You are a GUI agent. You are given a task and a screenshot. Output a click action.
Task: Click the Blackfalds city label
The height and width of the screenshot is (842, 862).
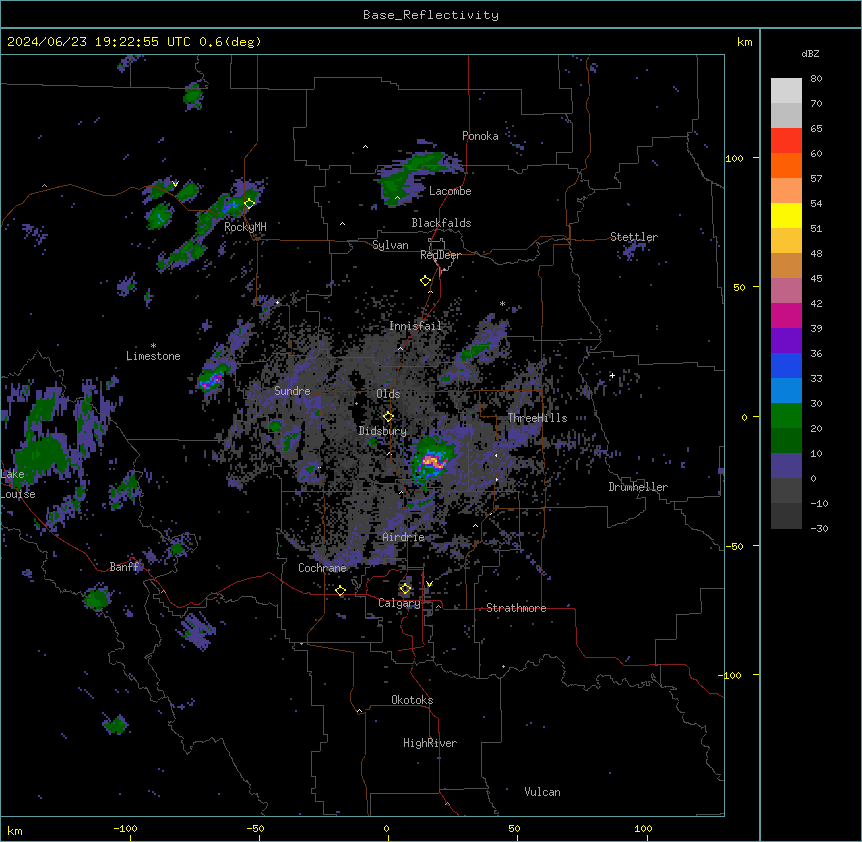coord(441,223)
